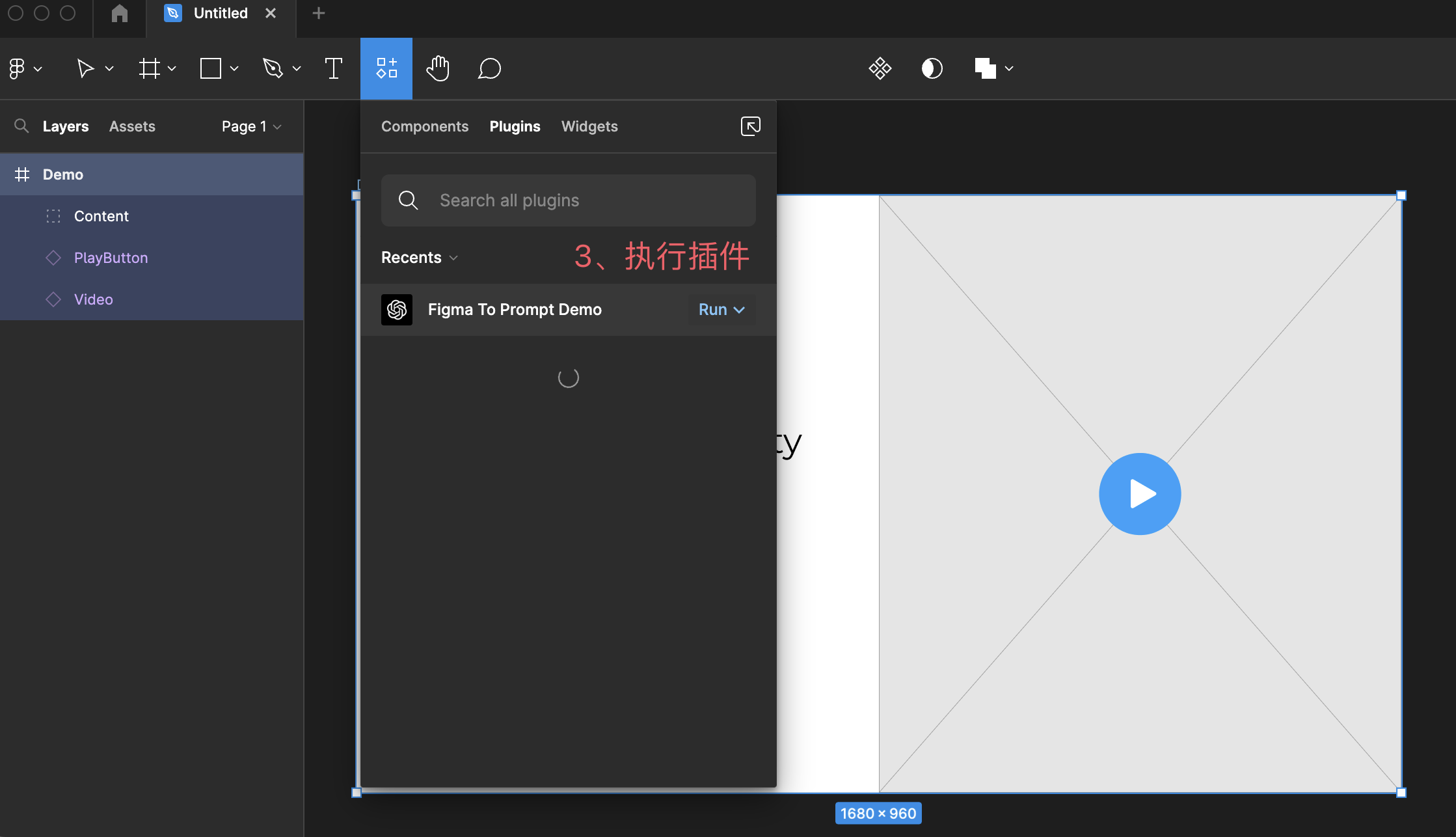Select the Pen tool
1456x837 pixels.
[x=273, y=68]
